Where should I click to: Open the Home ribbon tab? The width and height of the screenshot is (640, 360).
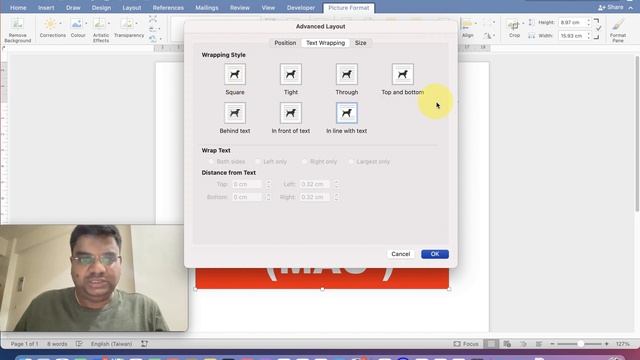point(18,8)
